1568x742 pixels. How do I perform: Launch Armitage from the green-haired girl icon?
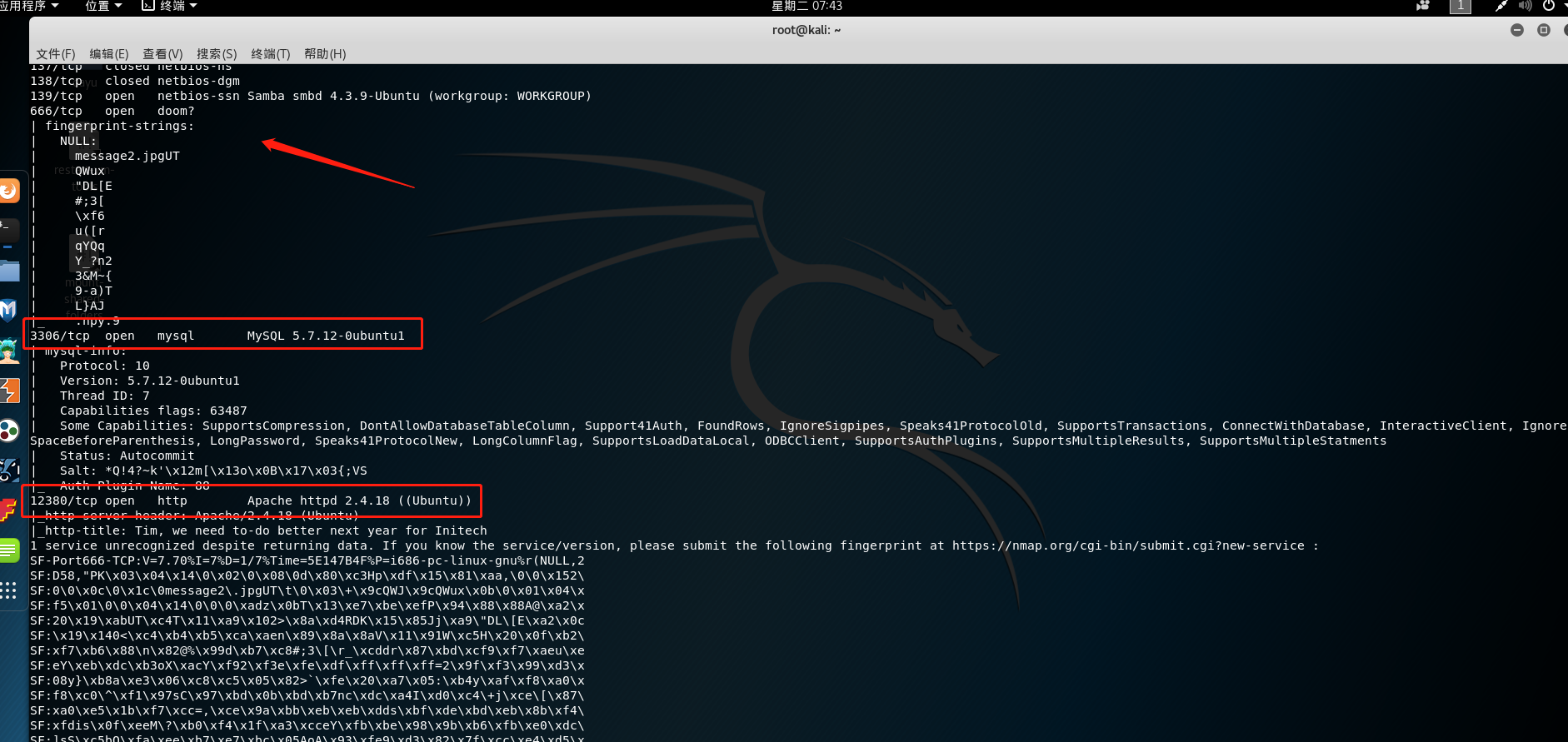(8, 351)
